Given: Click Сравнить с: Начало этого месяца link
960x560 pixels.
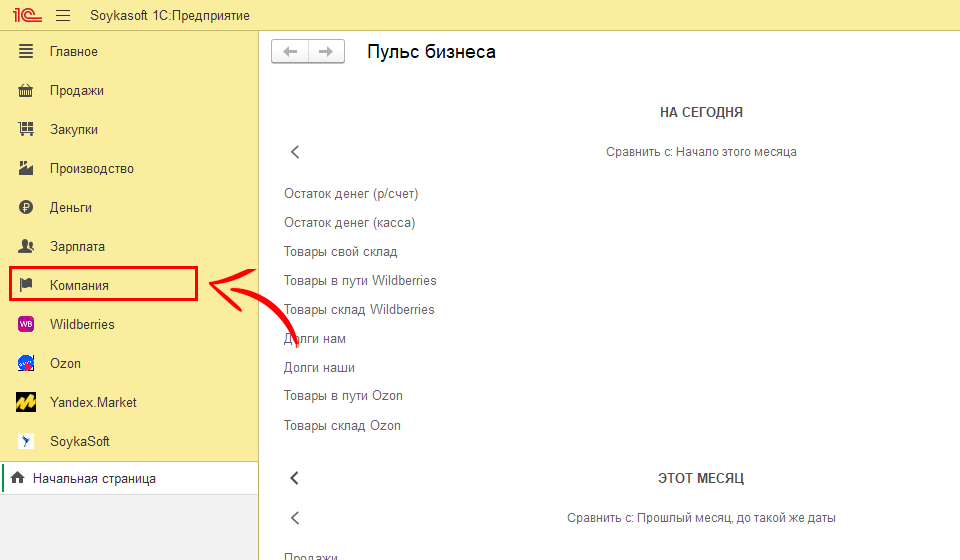Looking at the screenshot, I should point(700,152).
